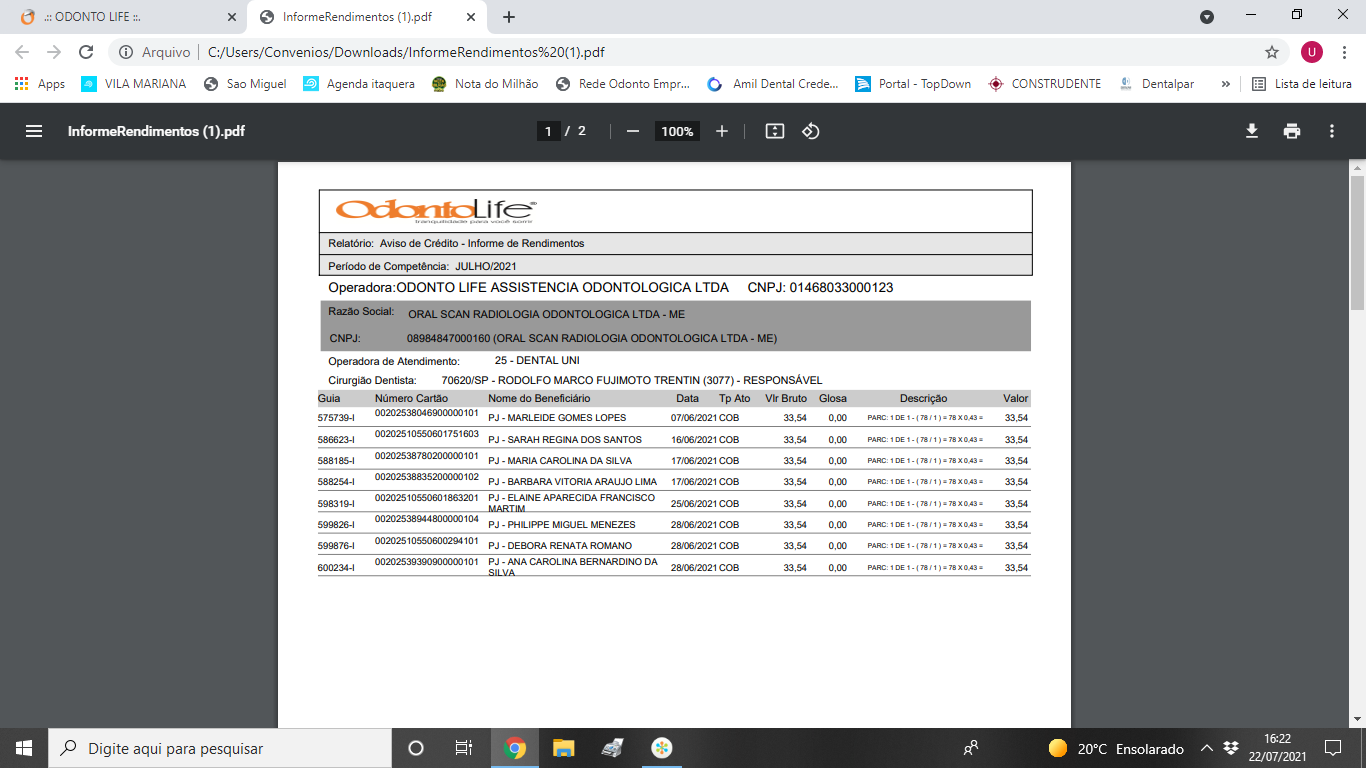Select the InformeRendimentos (1).pdf tab

pos(369,17)
